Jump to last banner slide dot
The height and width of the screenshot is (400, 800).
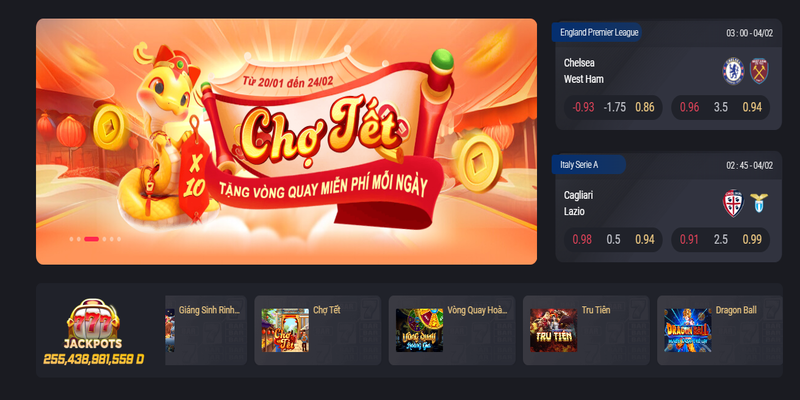point(119,239)
